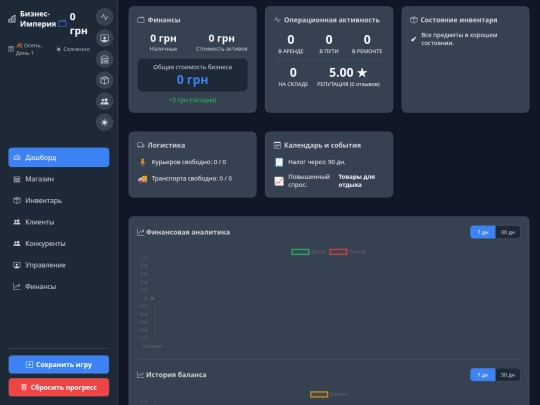Toggle the green Доход legend swatch
This screenshot has width=540, height=405.
point(300,252)
